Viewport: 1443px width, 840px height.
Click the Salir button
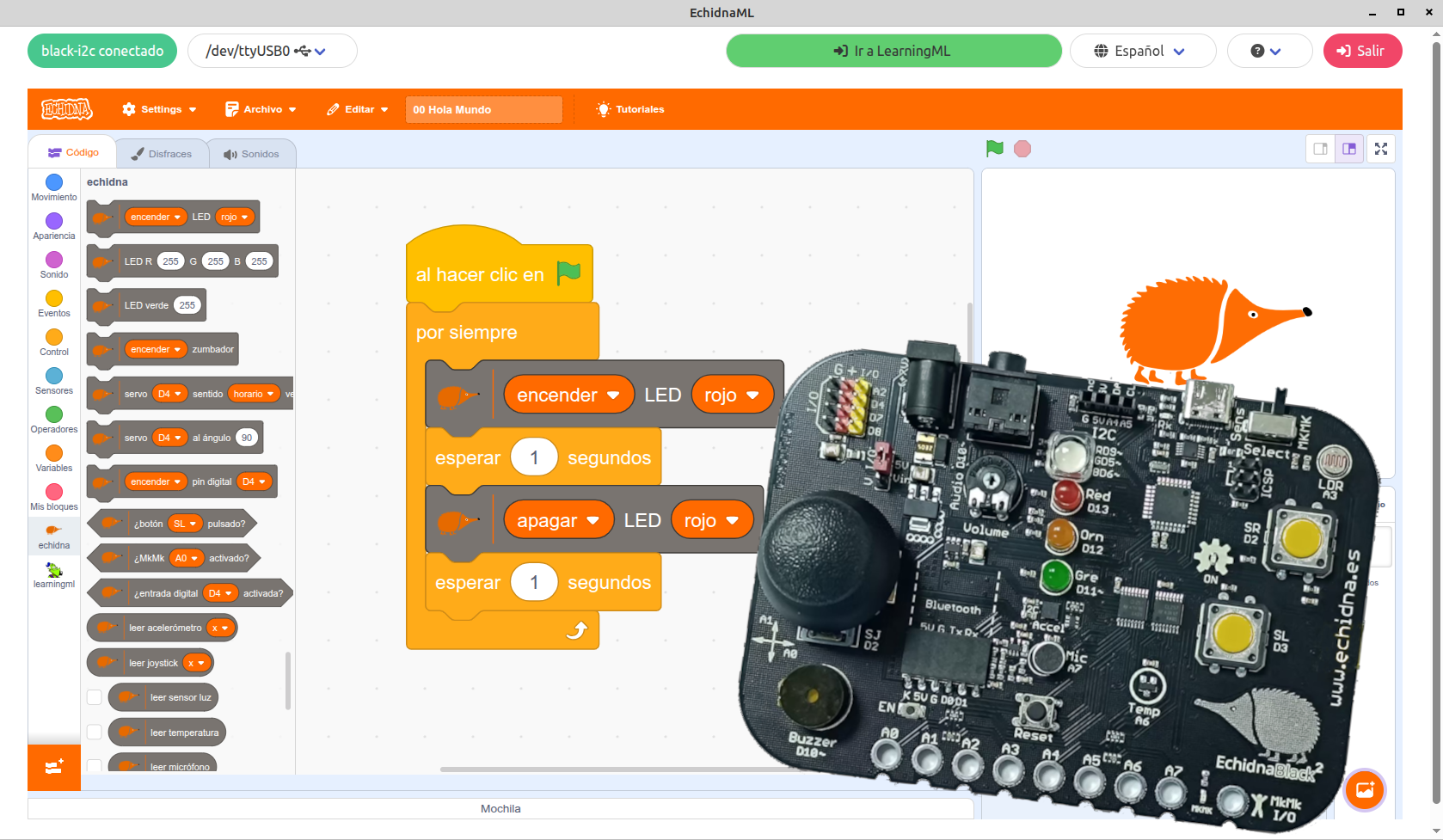coord(1361,51)
